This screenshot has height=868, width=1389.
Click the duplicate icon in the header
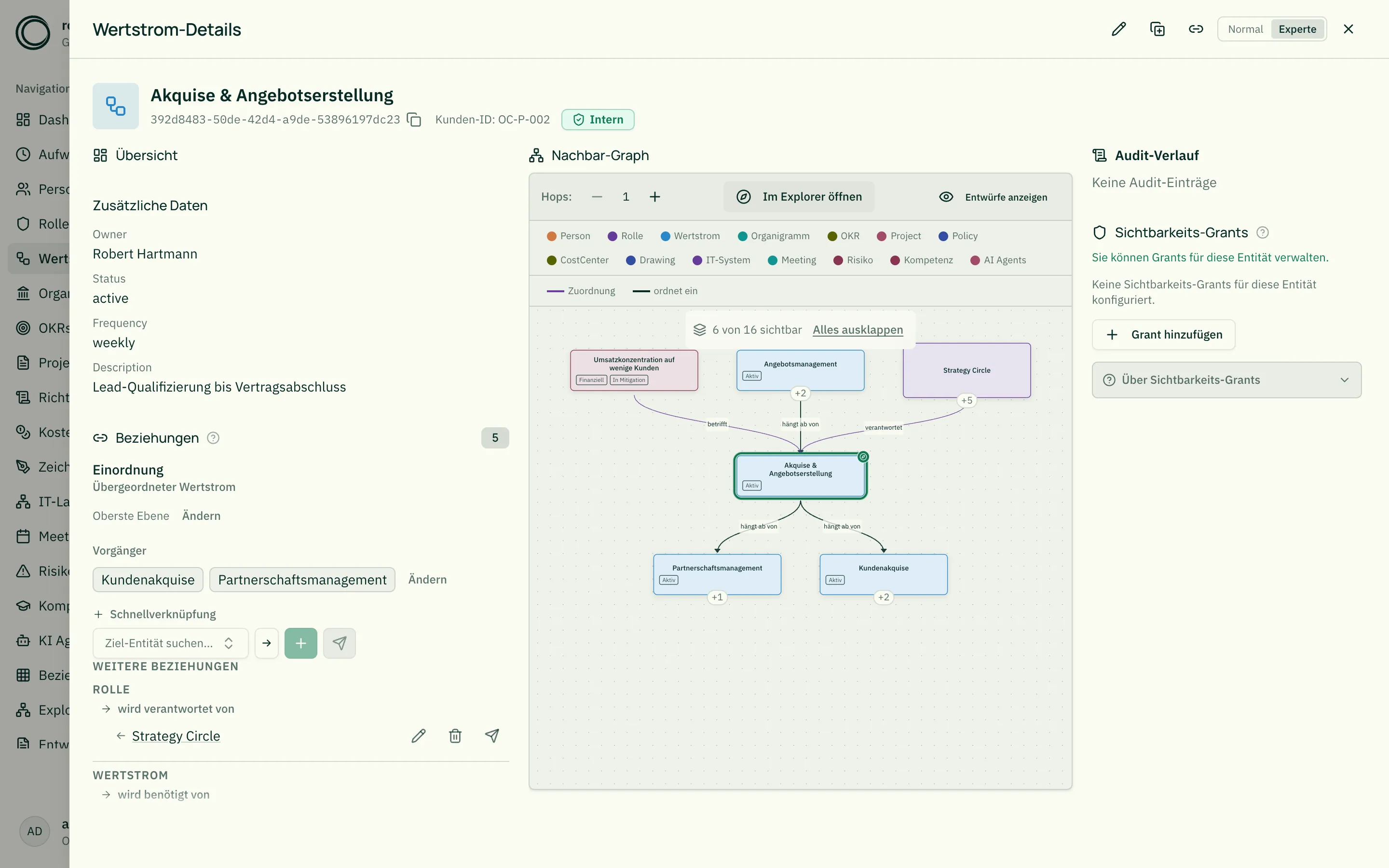click(1157, 29)
